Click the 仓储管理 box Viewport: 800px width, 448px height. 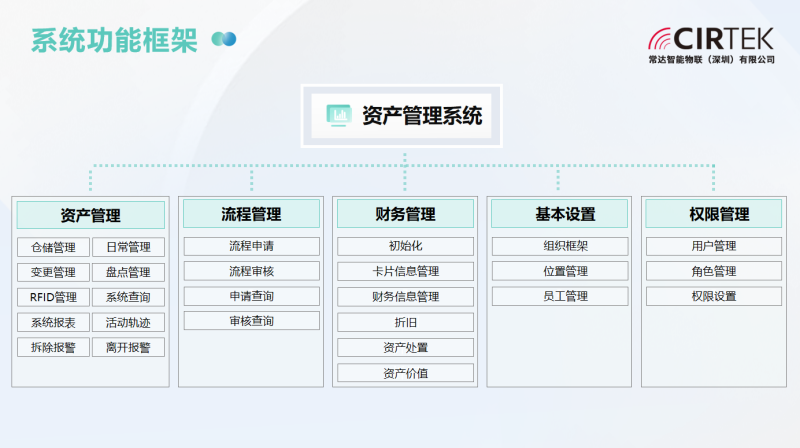tap(53, 247)
